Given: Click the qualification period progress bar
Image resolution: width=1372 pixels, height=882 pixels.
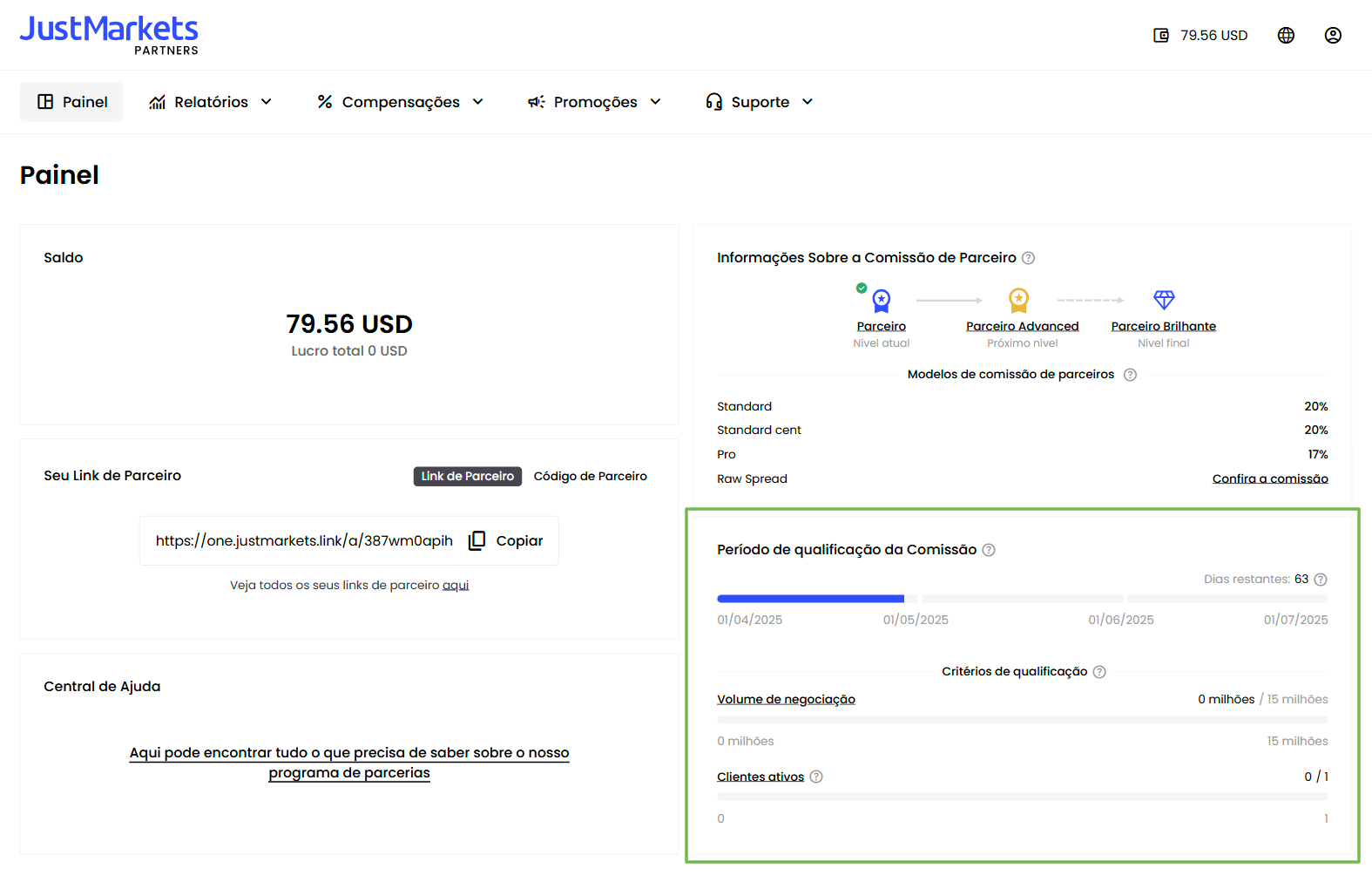Looking at the screenshot, I should (1023, 599).
